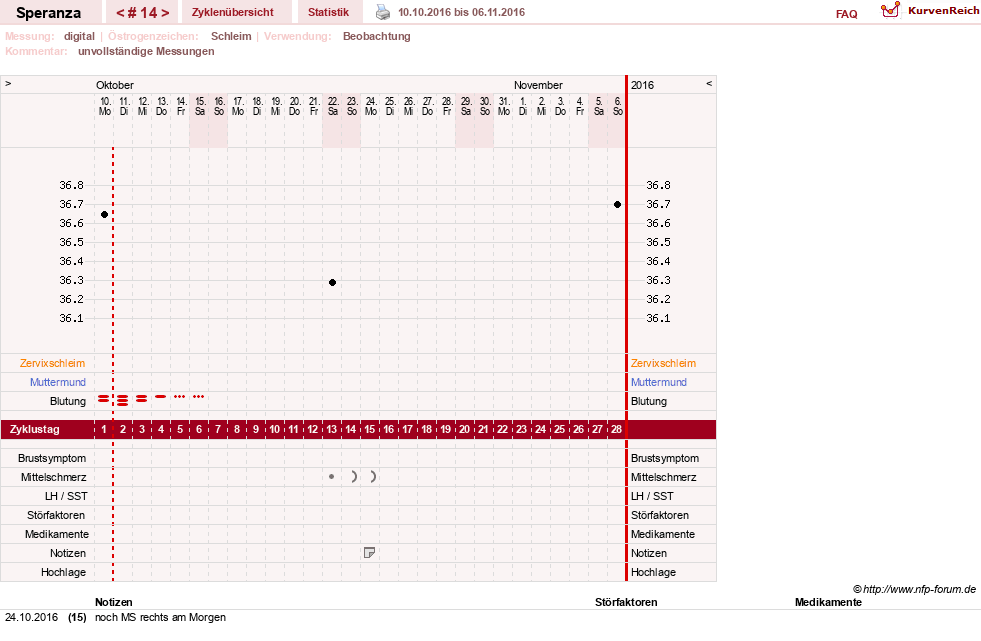This screenshot has height=641, width=981.
Task: Open the FAQ link
Action: (x=846, y=14)
